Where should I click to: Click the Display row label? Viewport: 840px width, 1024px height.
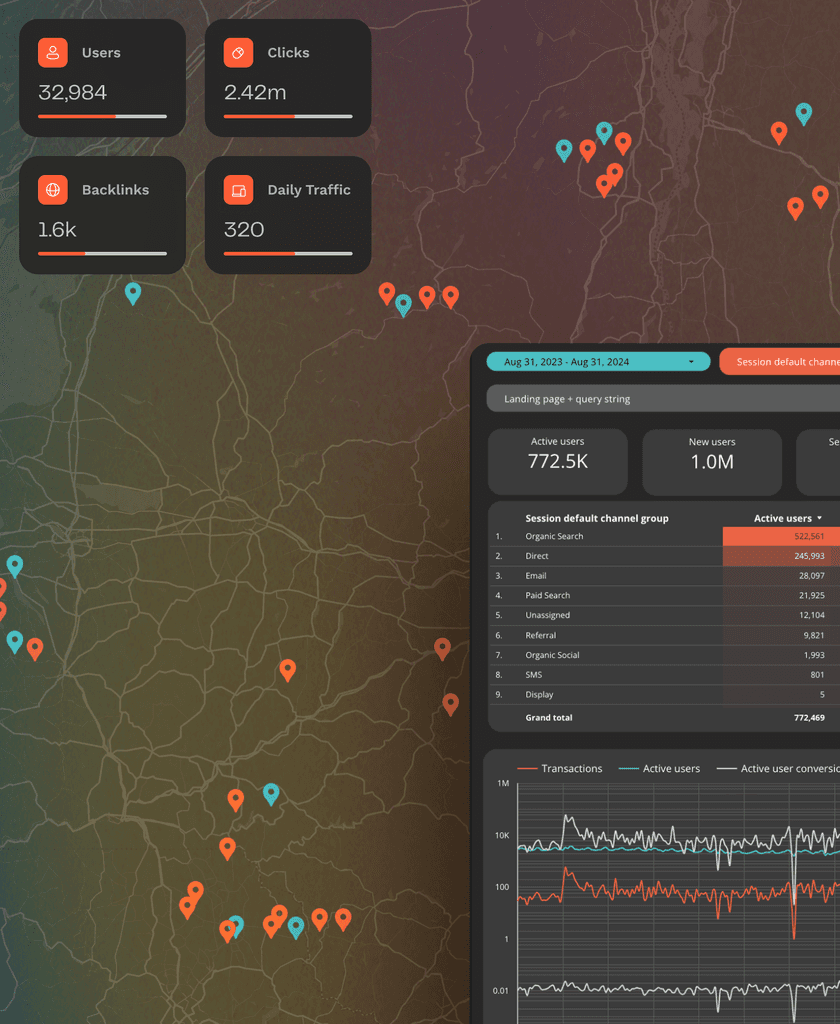tap(539, 694)
